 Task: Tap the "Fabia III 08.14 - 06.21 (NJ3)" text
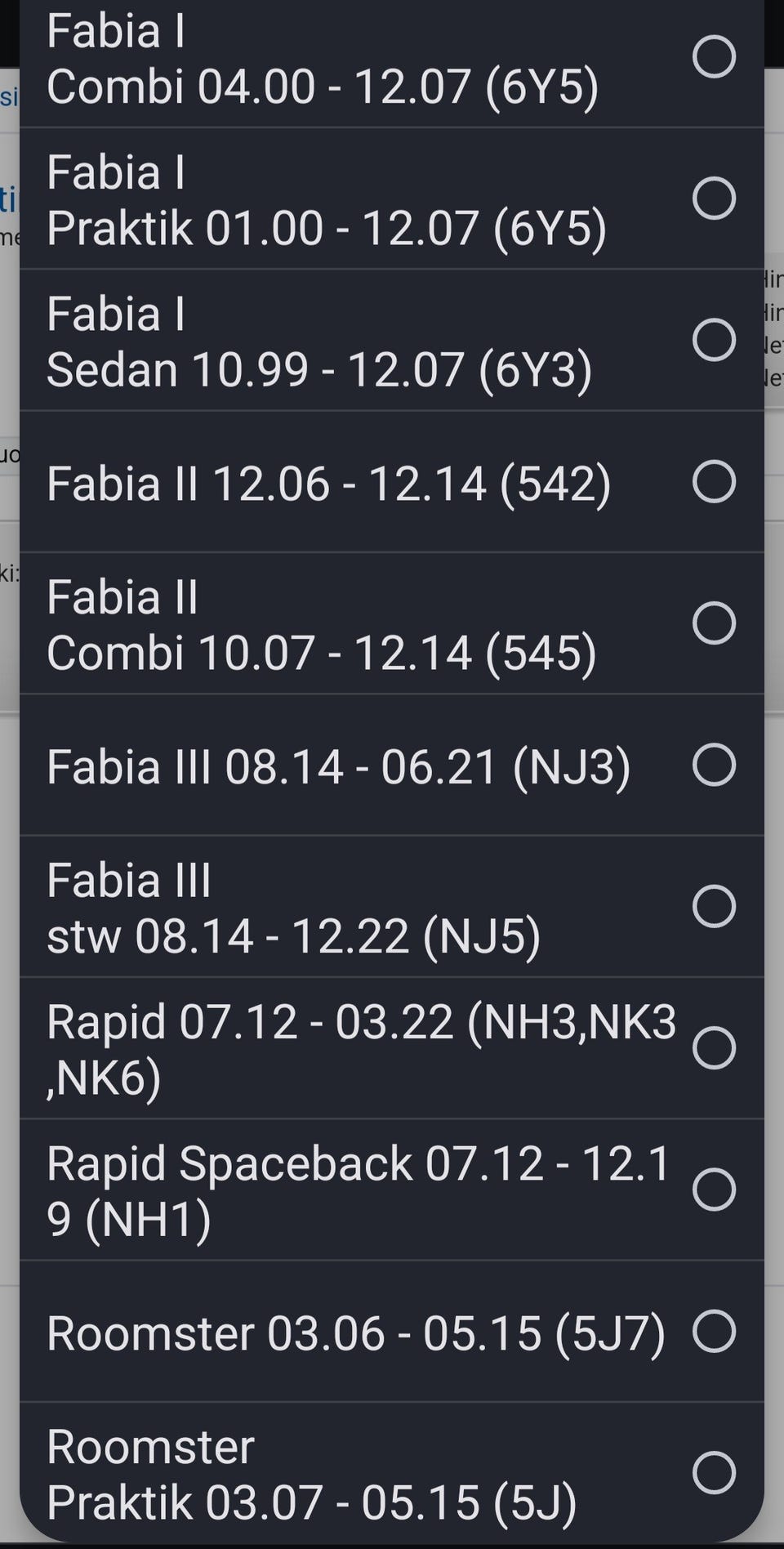tap(338, 766)
